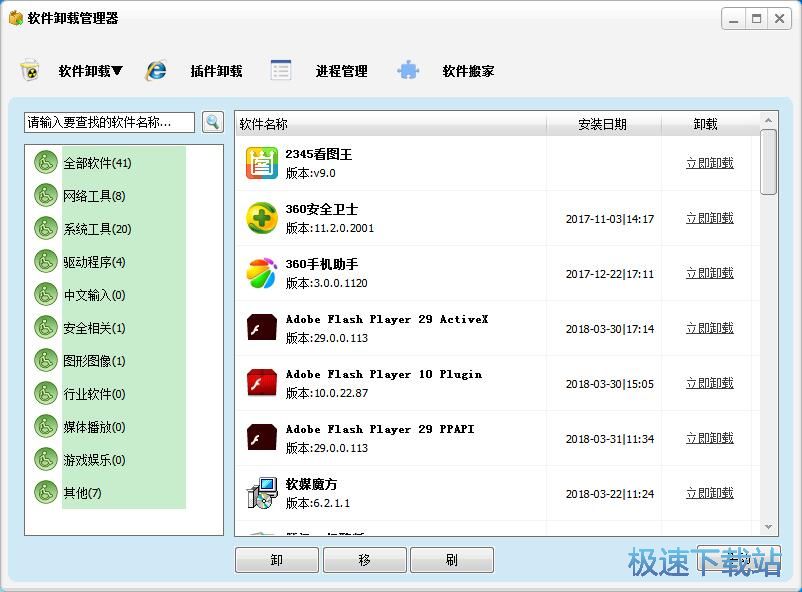
Task: Select the 软媒魔方 name text
Action: pyautogui.click(x=311, y=484)
